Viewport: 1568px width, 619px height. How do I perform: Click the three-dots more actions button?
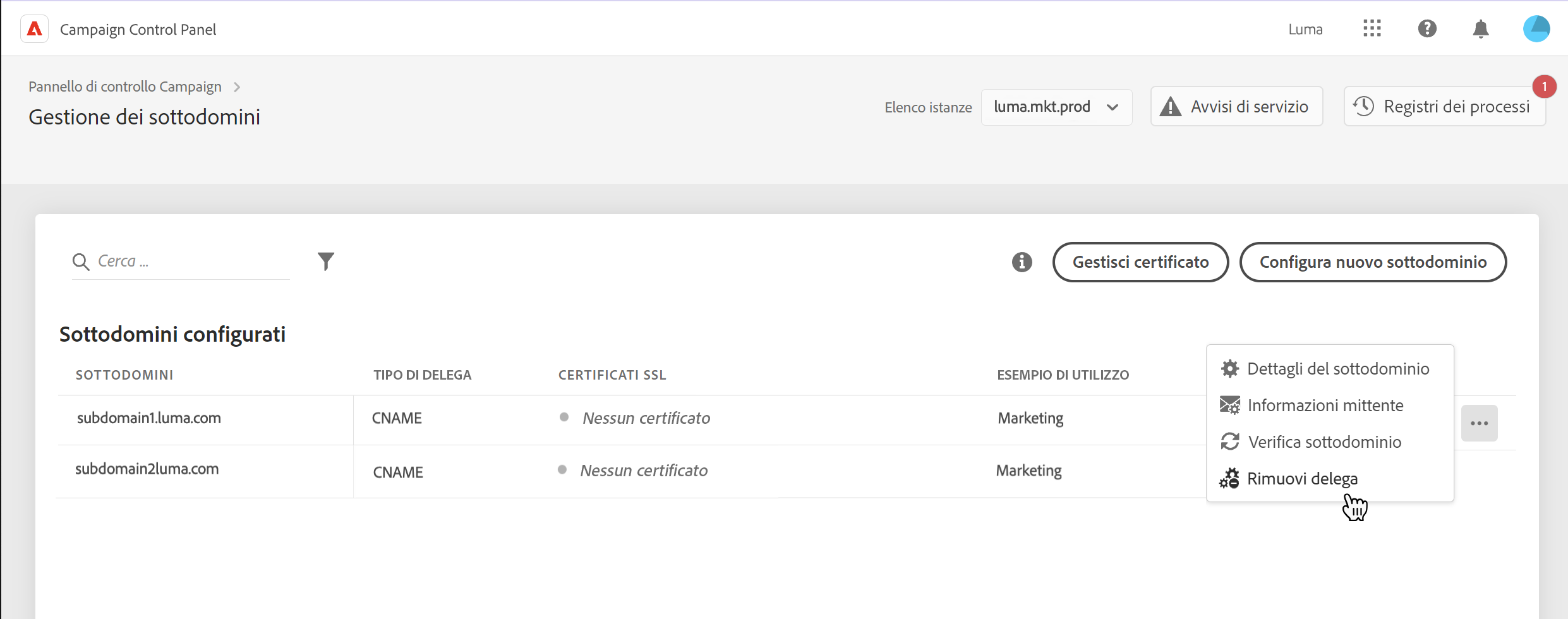(x=1479, y=423)
